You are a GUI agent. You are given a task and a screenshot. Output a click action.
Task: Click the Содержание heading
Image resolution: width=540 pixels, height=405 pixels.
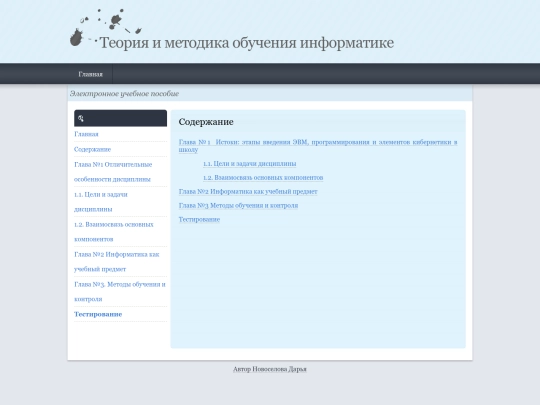coord(206,122)
